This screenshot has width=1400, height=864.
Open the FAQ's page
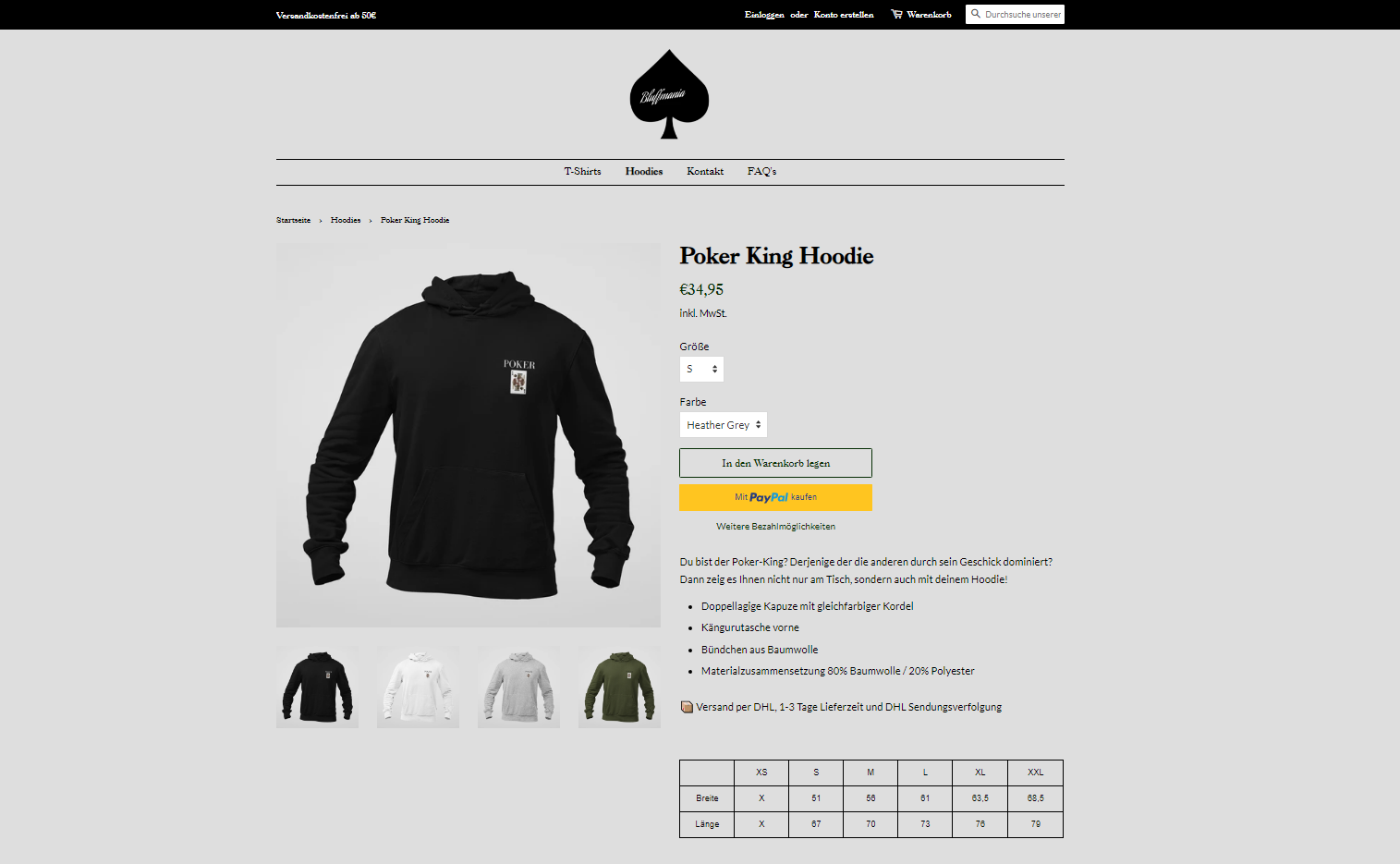(x=761, y=172)
